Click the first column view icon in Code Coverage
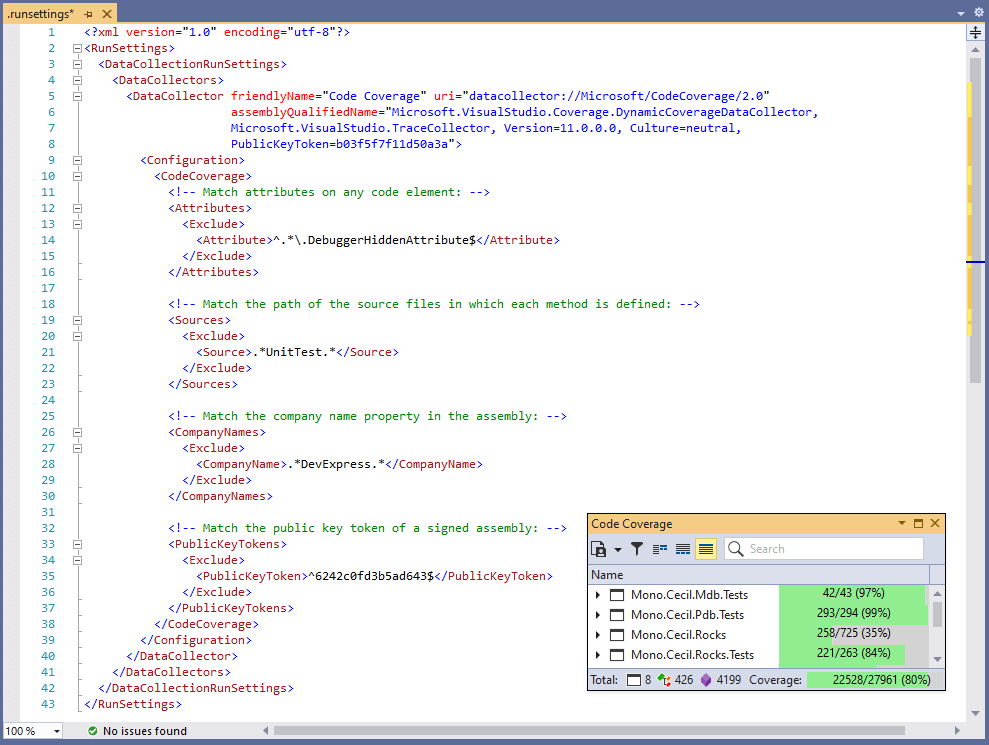The height and width of the screenshot is (745, 989). coord(660,548)
